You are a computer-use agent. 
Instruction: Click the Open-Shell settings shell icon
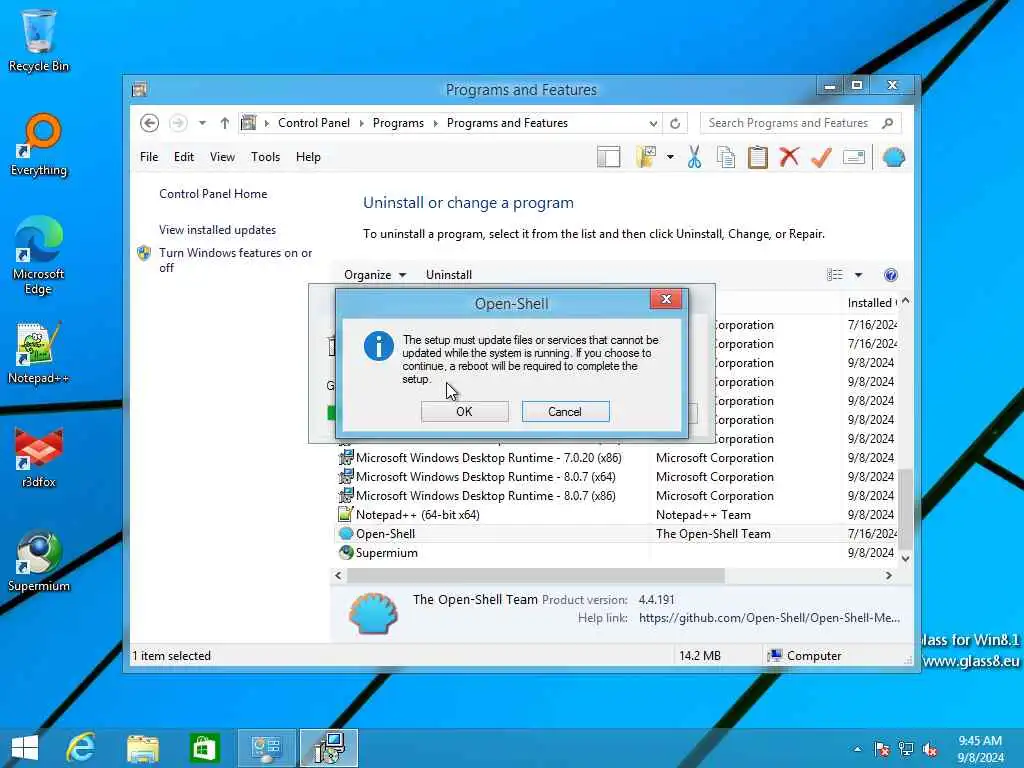click(893, 157)
